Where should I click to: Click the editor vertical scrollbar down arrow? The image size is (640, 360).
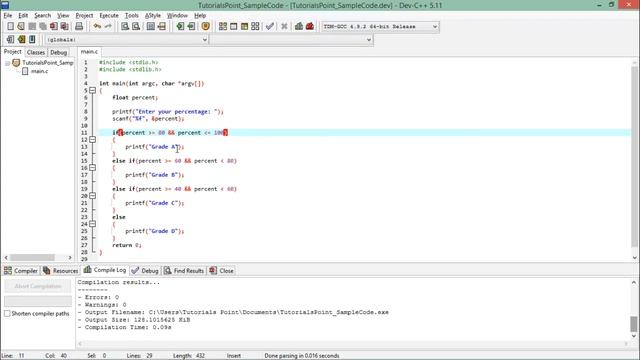click(x=635, y=258)
